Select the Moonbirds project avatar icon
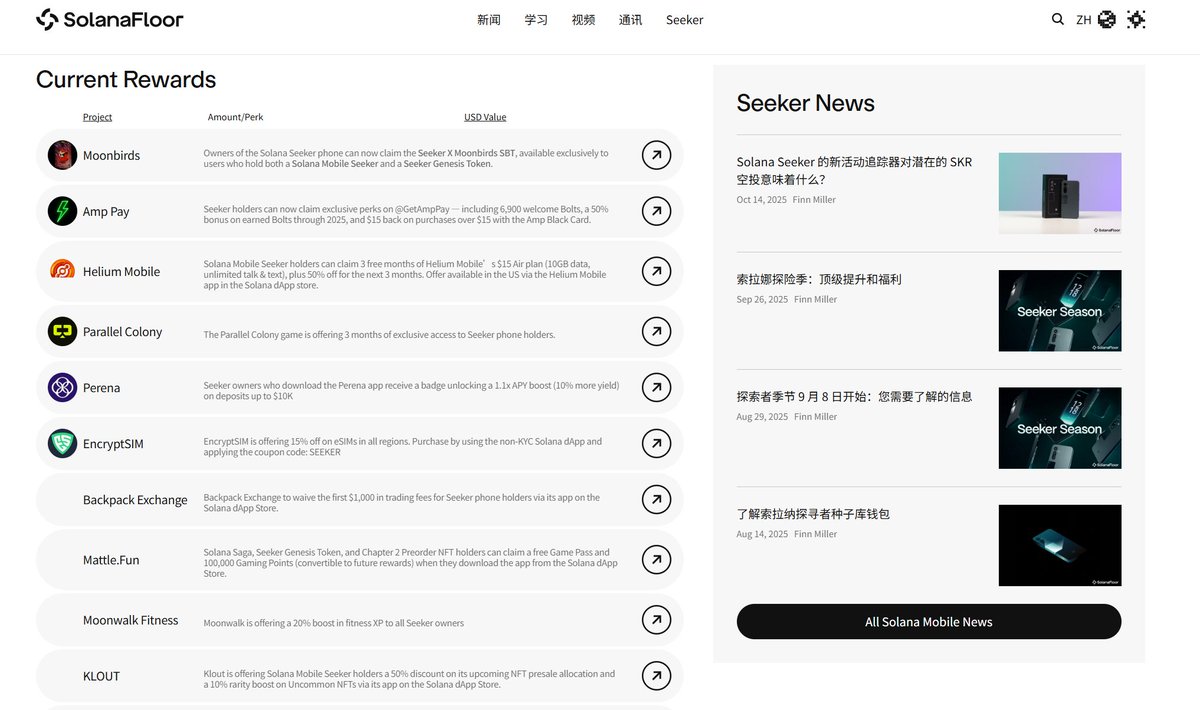The image size is (1200, 710). coord(61,155)
